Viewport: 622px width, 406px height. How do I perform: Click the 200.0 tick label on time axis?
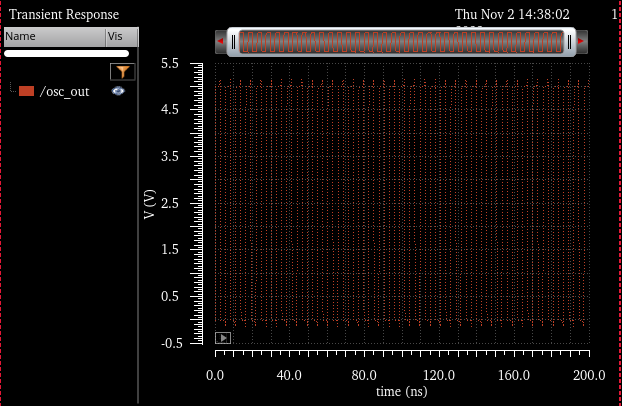click(x=588, y=376)
